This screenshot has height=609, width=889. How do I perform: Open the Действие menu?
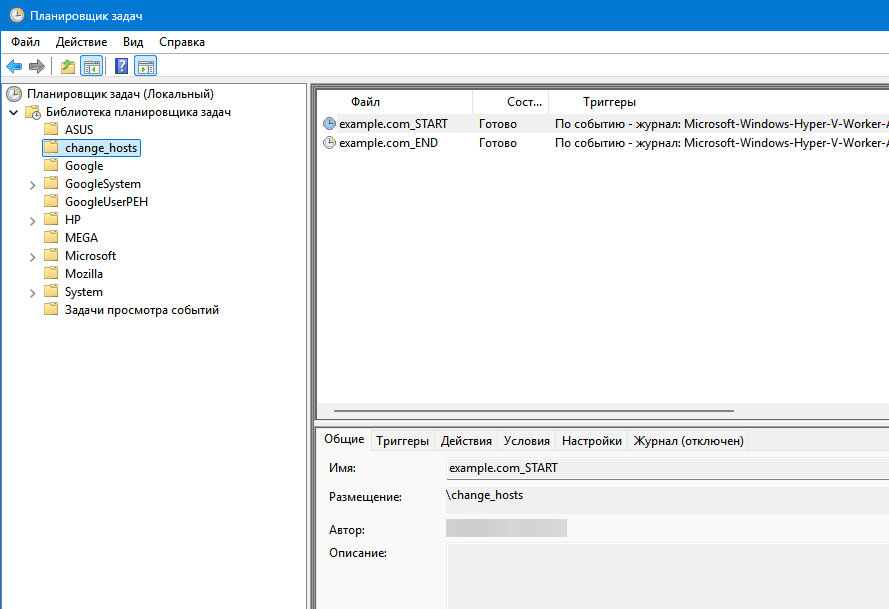click(x=81, y=42)
